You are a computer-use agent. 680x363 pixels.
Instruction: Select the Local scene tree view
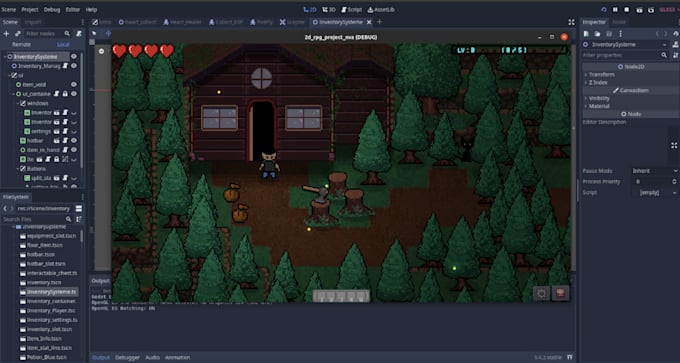pyautogui.click(x=63, y=44)
